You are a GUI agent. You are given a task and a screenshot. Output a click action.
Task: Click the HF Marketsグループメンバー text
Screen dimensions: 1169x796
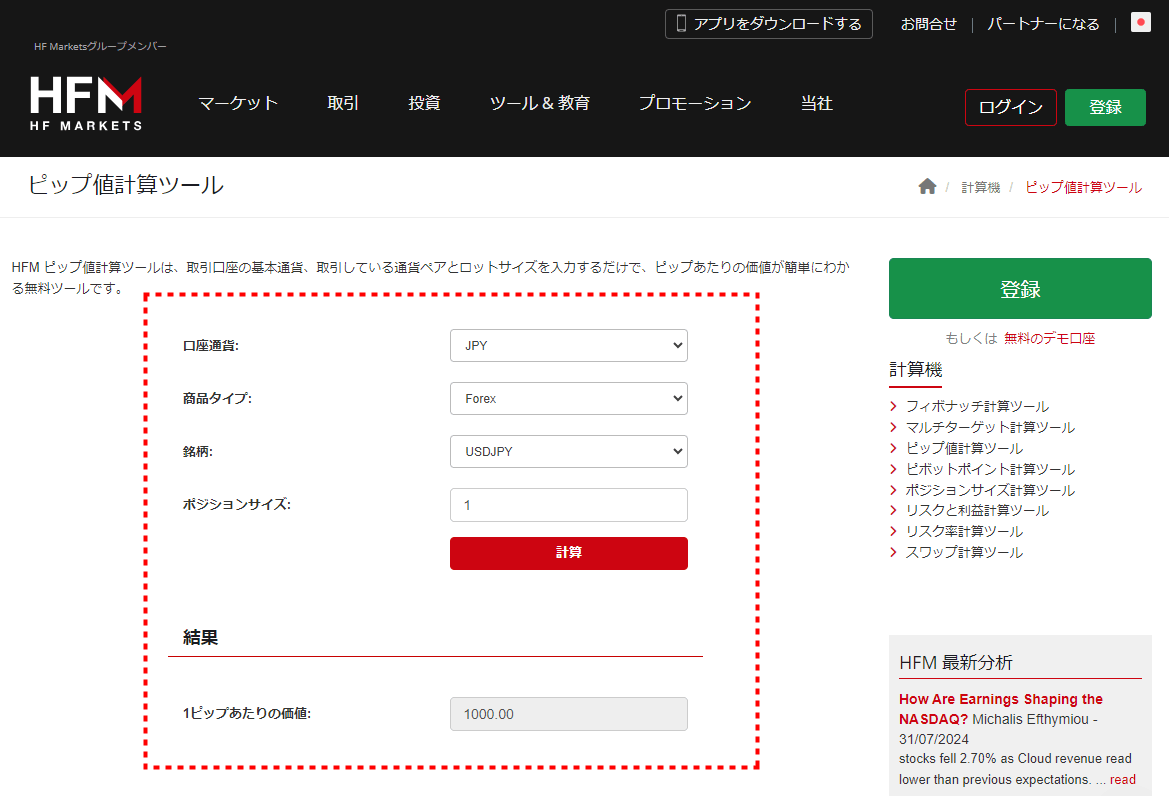[100, 46]
